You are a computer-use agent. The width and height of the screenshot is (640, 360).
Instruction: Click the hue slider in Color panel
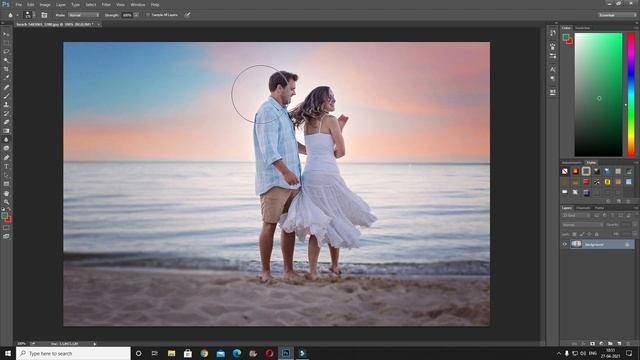coord(631,95)
